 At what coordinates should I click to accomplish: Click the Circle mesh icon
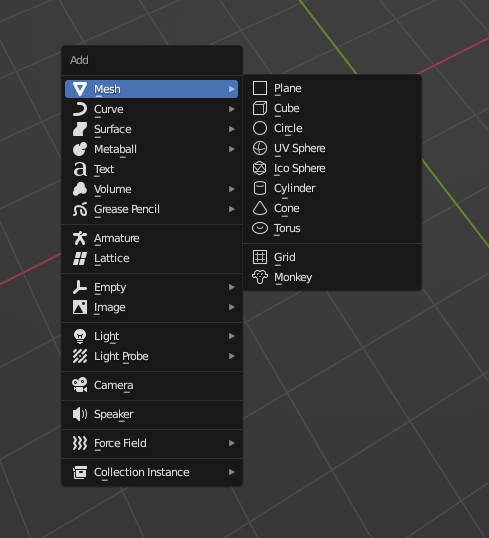(x=260, y=128)
